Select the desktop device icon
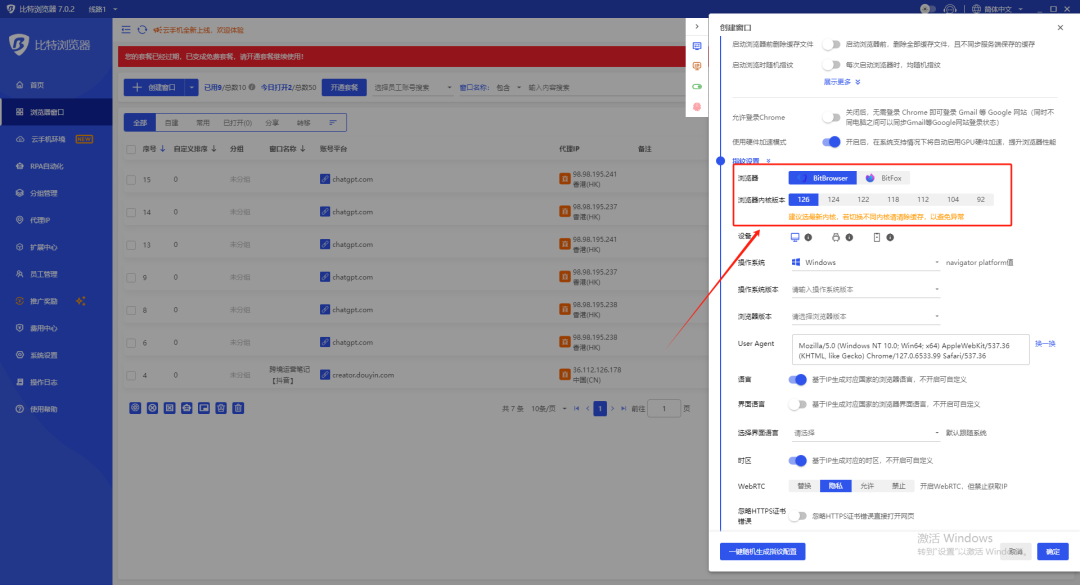This screenshot has width=1080, height=585. [796, 237]
